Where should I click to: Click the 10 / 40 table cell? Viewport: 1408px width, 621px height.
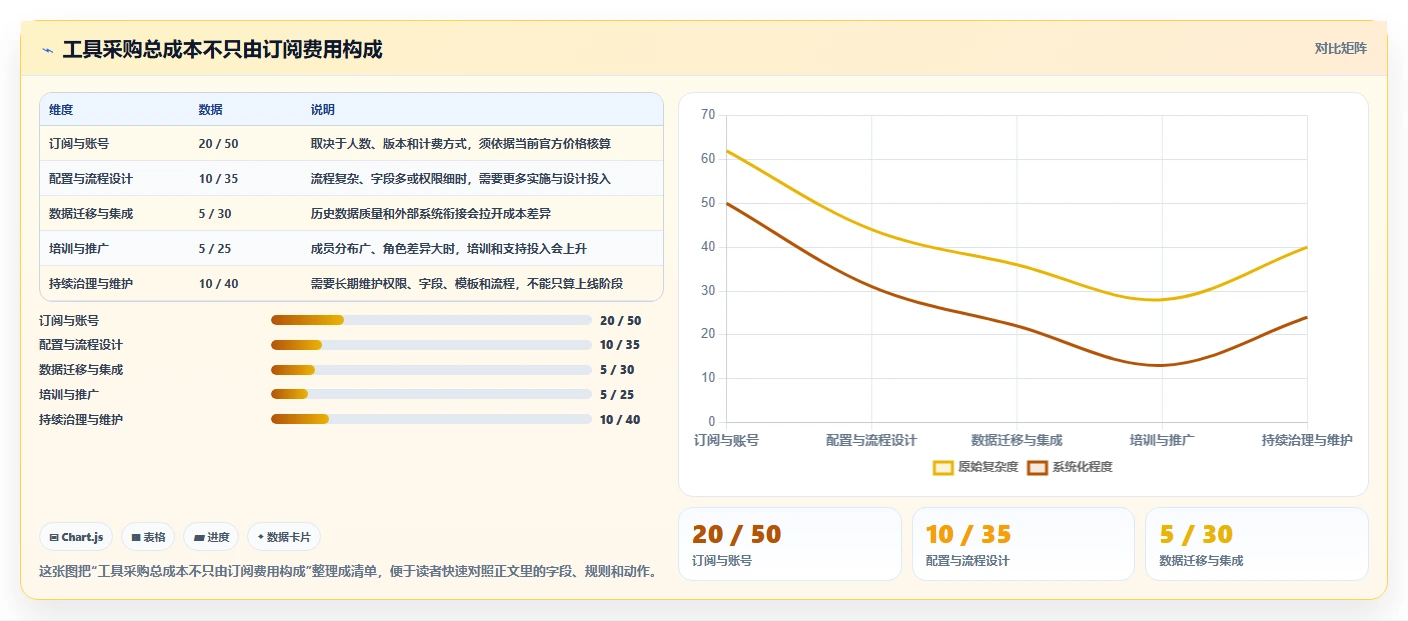pos(219,284)
